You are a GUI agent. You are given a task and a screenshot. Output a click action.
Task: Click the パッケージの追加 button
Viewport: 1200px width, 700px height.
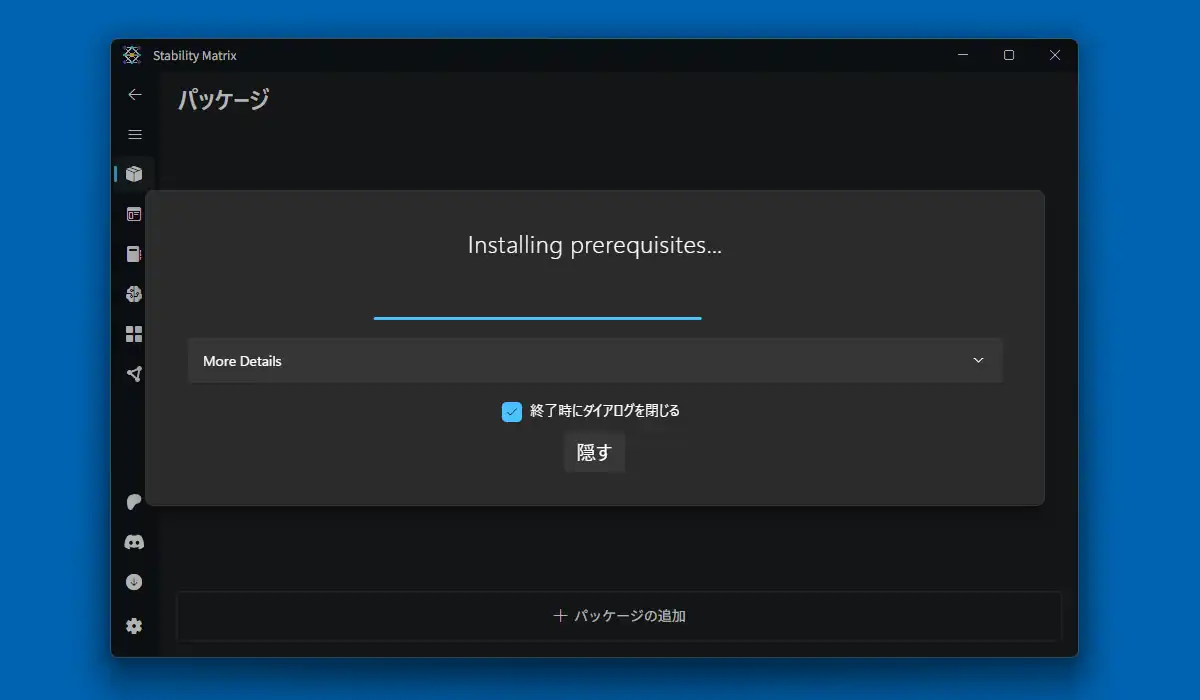[x=619, y=616]
